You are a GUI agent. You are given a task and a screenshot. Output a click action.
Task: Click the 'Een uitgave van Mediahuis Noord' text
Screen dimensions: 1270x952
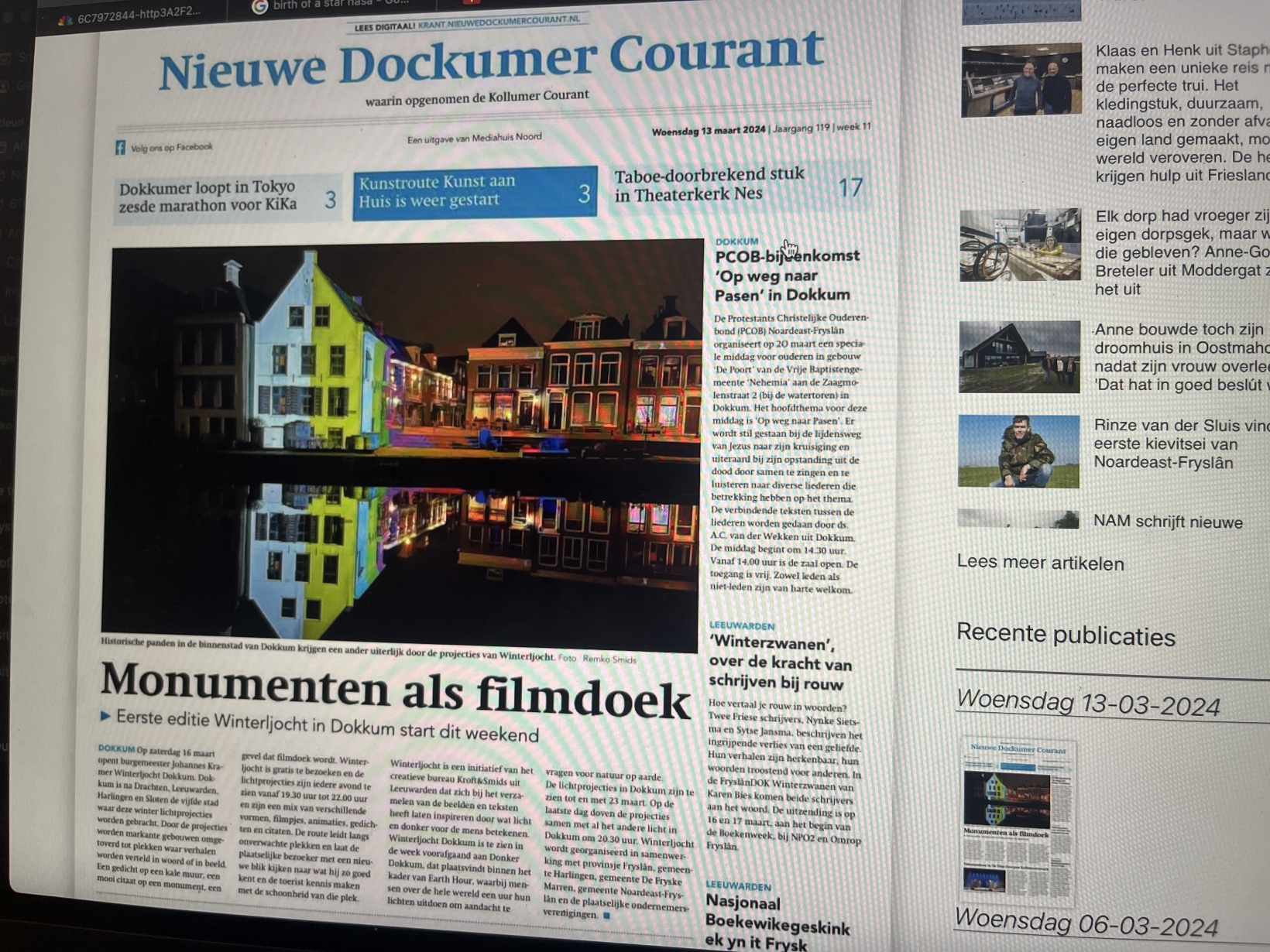click(475, 138)
